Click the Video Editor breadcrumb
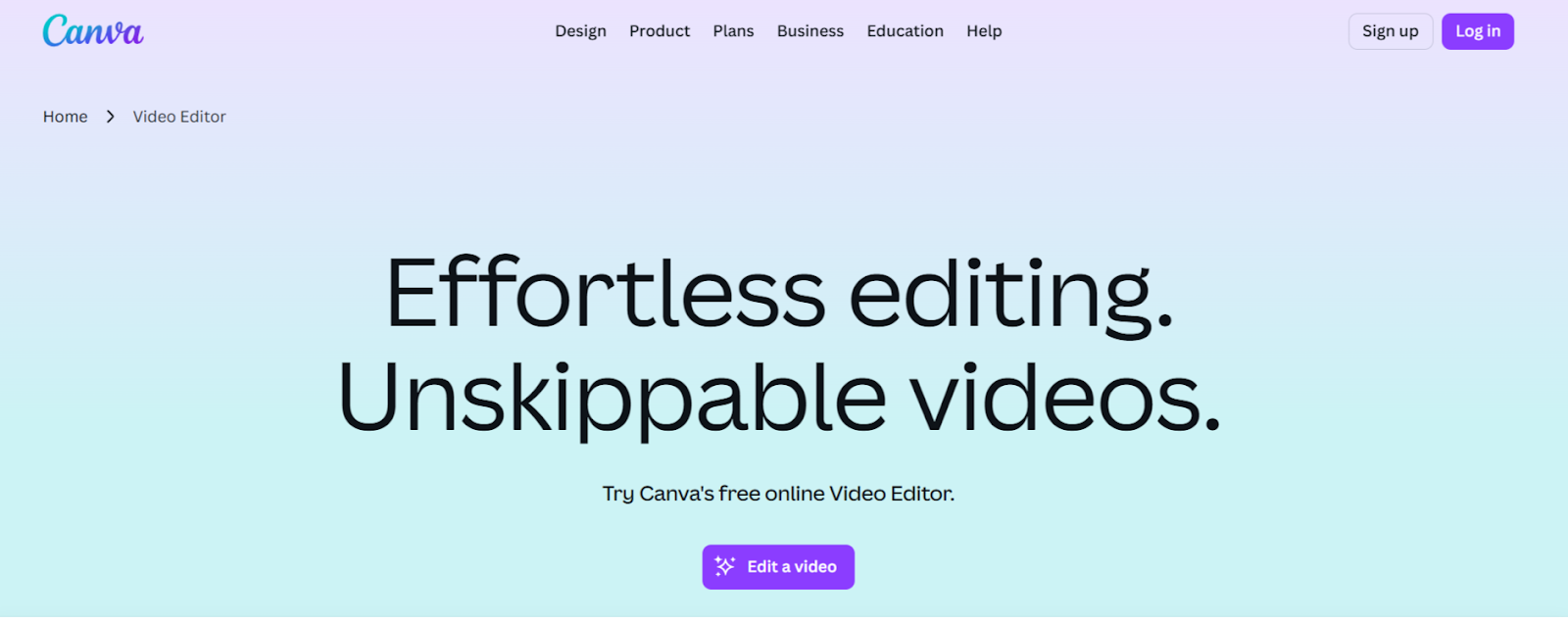The width and height of the screenshot is (1568, 618). pos(179,117)
